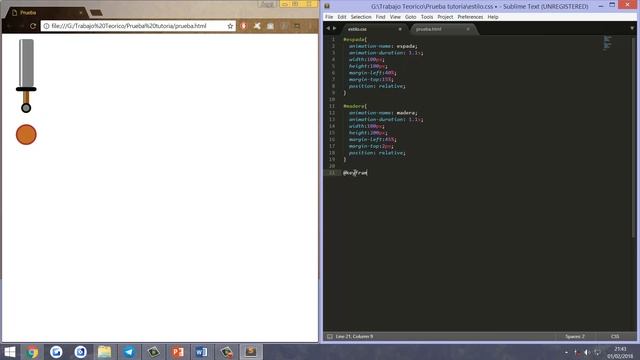Click the 'animation-name: madera;' line
This screenshot has height=360, width=640.
383,113
